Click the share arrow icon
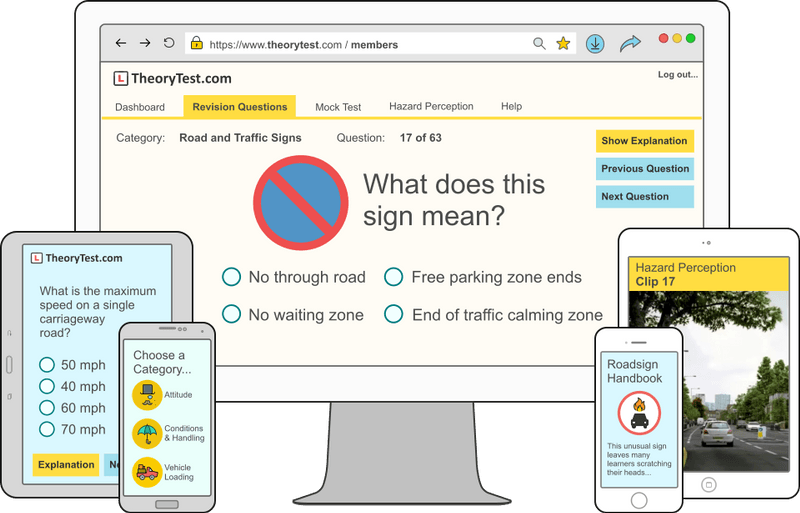Image resolution: width=800 pixels, height=513 pixels. coord(630,44)
